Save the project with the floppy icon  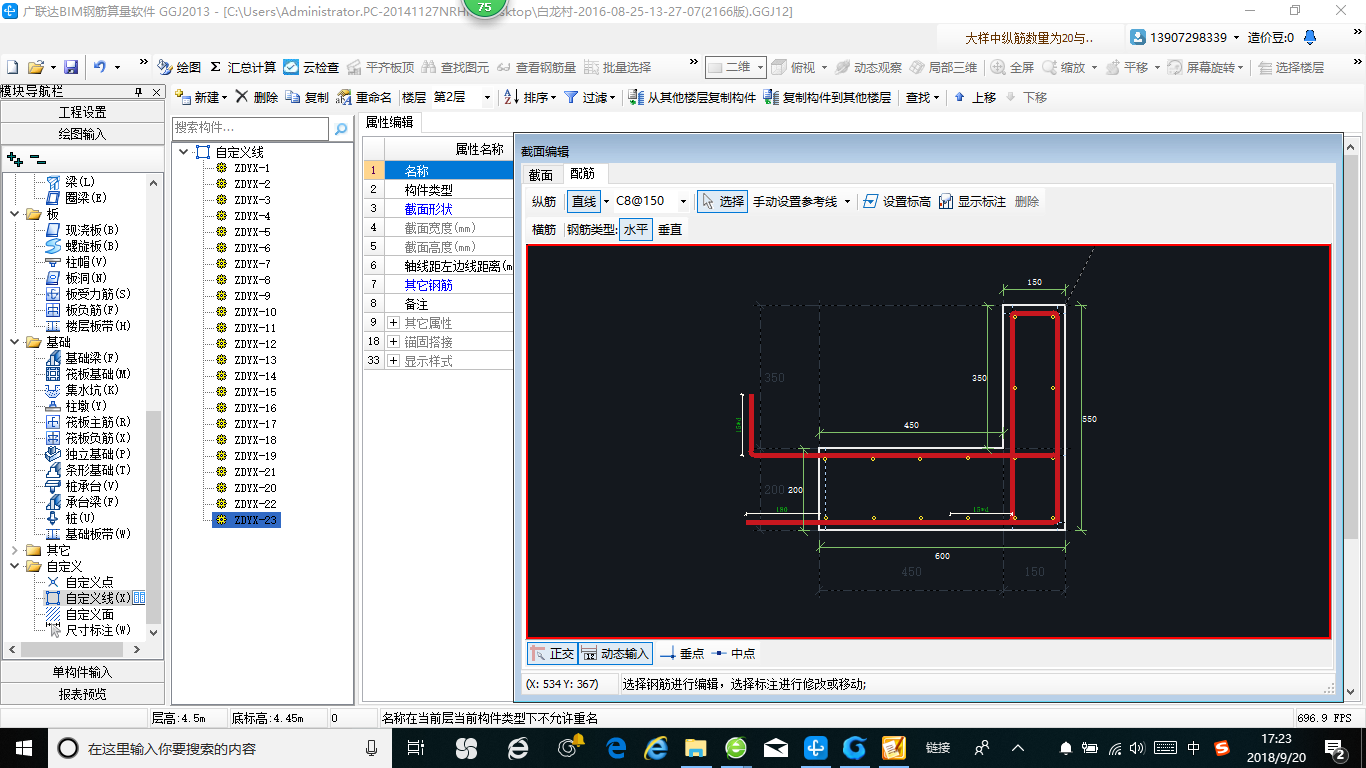coord(71,67)
